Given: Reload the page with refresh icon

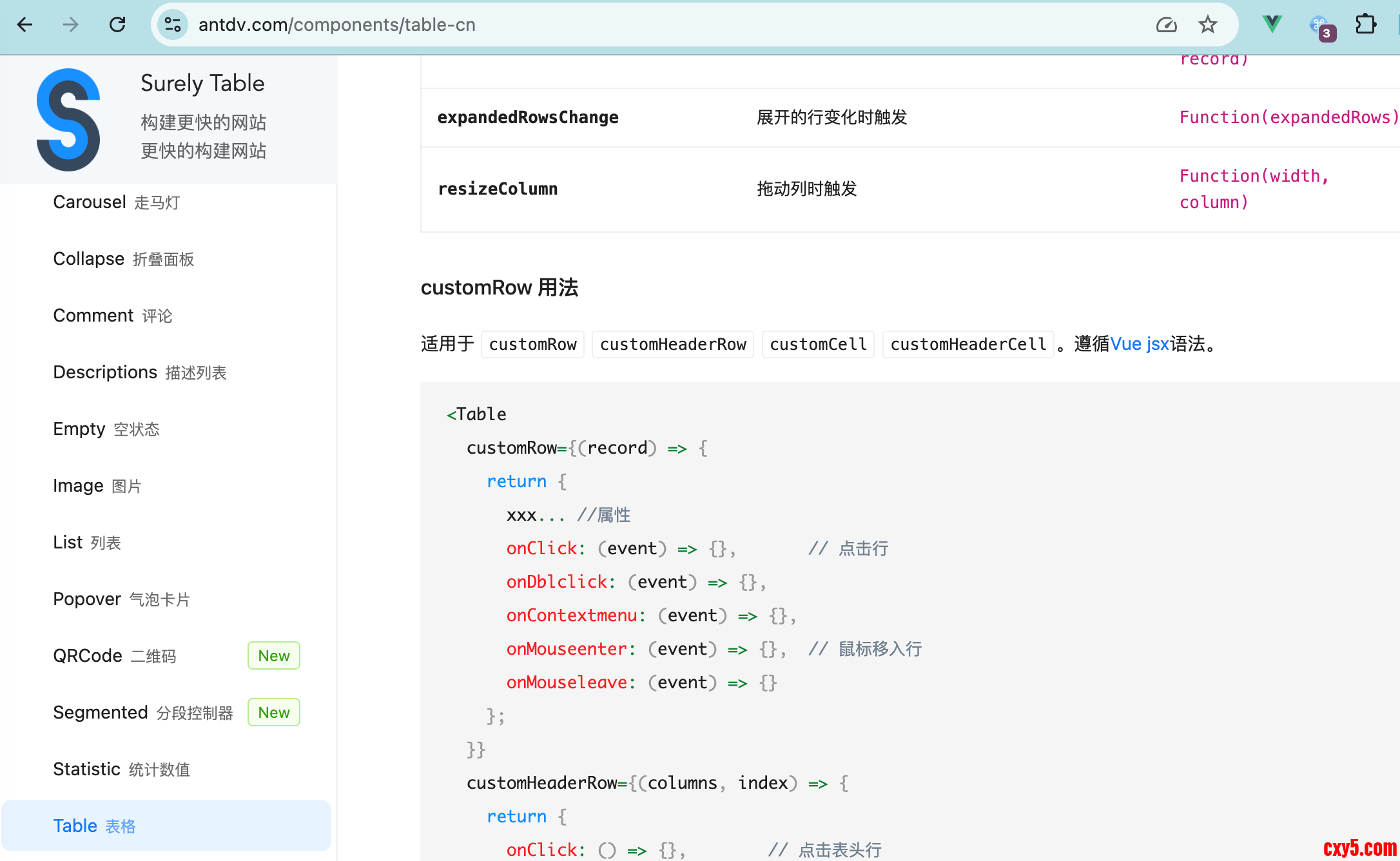Looking at the screenshot, I should pyautogui.click(x=117, y=24).
